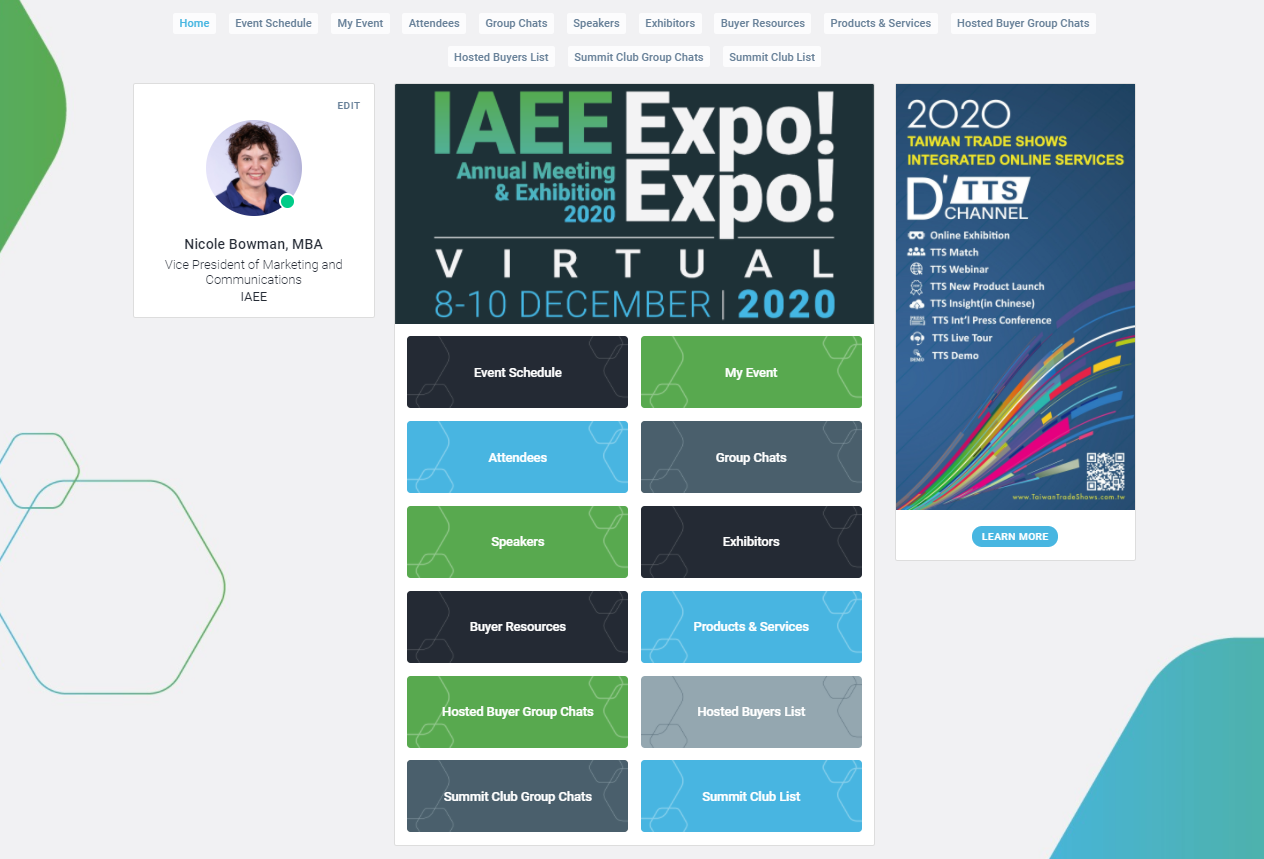Open Buyer Resources top nav item

coord(763,23)
